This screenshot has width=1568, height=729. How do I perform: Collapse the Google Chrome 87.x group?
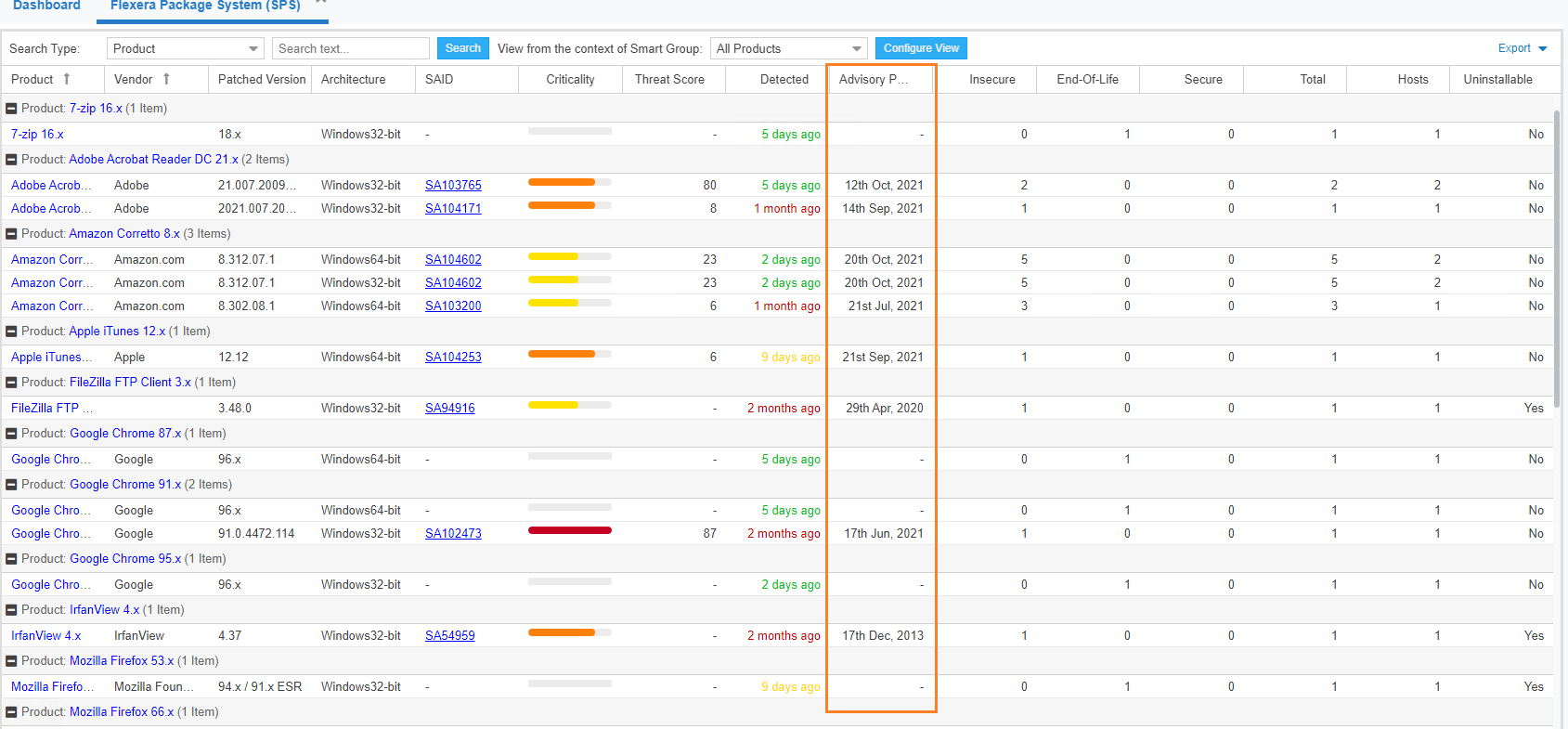[12, 434]
